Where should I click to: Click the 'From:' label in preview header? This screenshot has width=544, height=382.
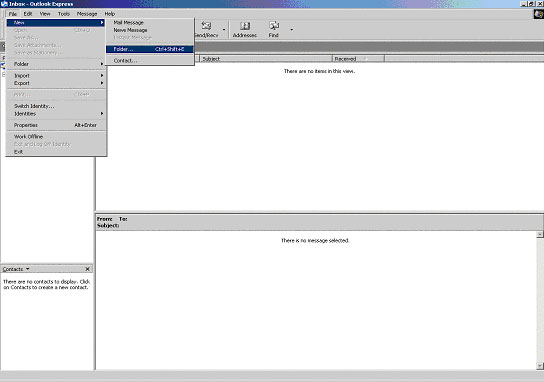tap(105, 219)
